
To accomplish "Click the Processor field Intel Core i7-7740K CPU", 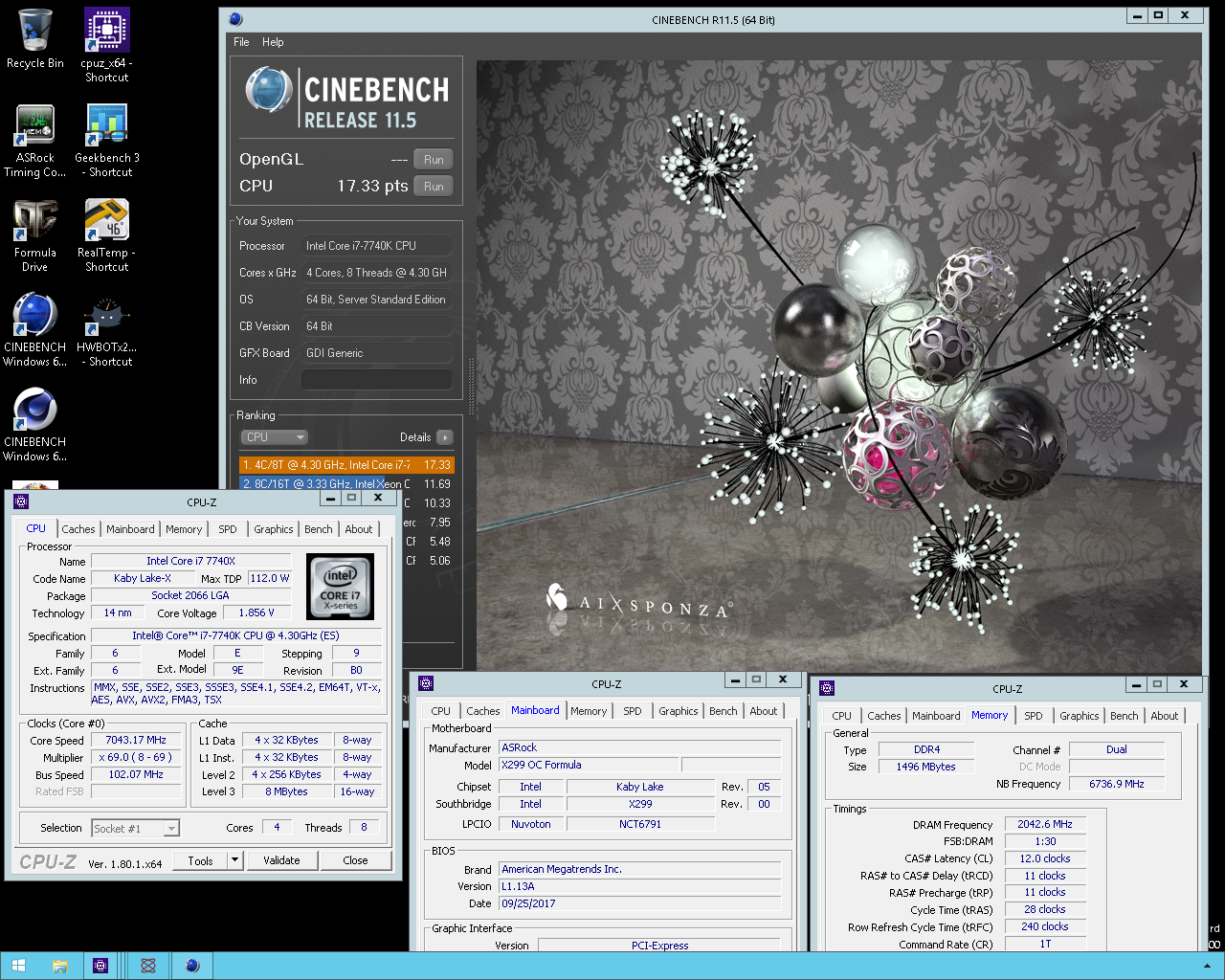I will click(377, 246).
